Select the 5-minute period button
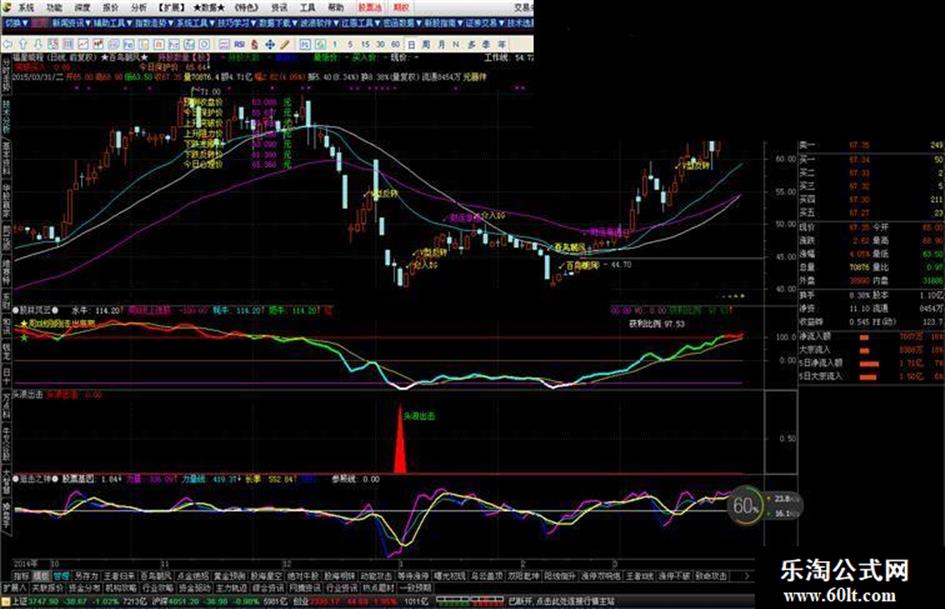 [350, 44]
